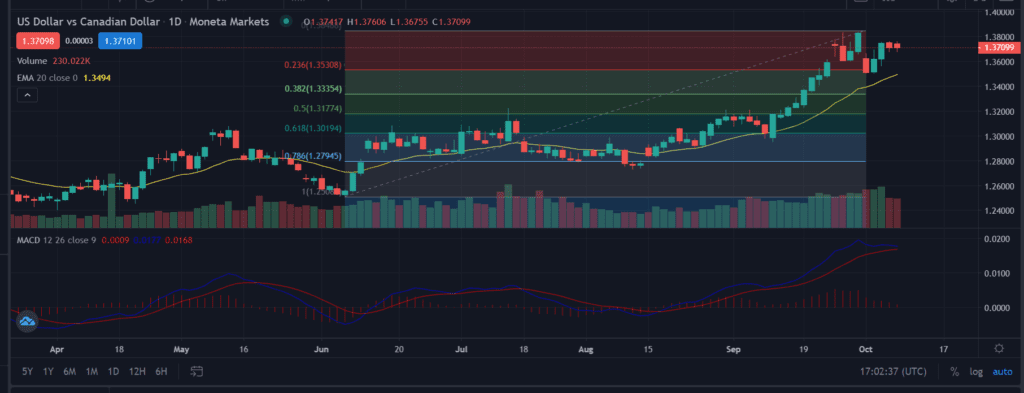Toggle percent scale mode
1024x393 pixels.
coord(955,371)
